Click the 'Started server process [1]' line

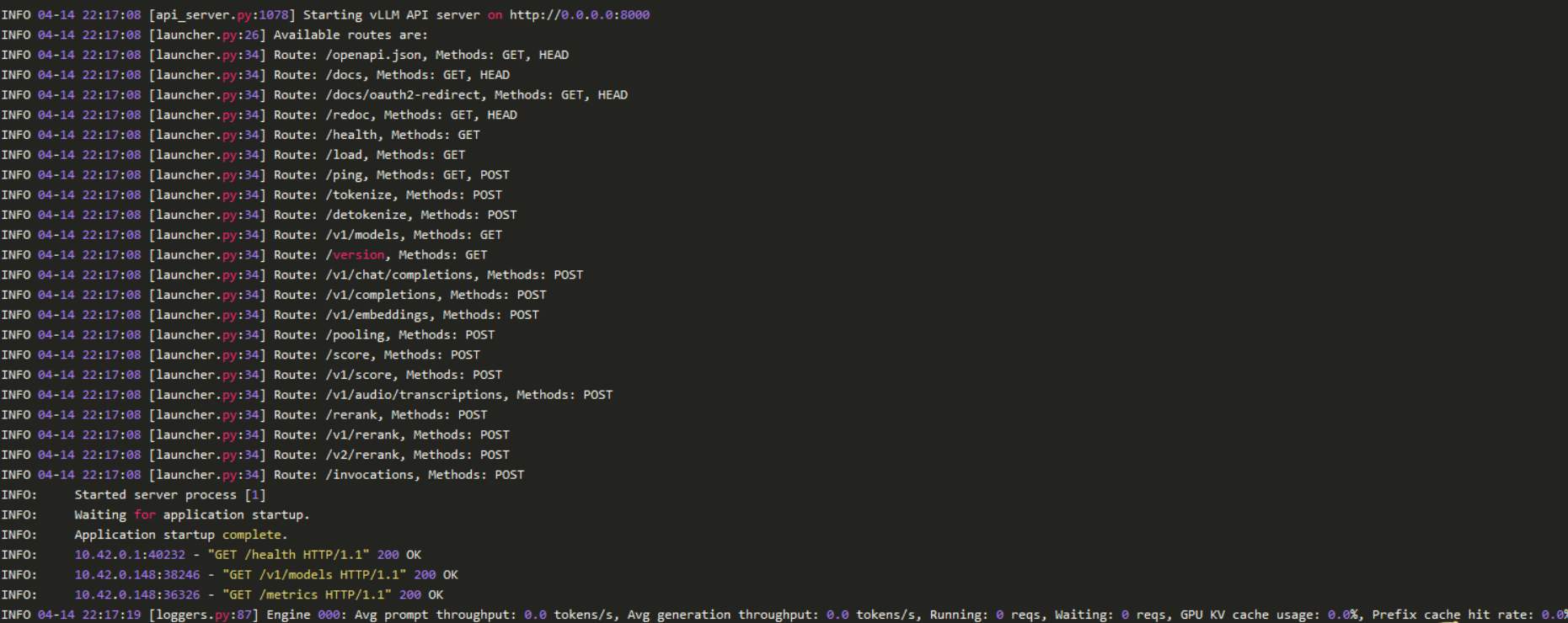(169, 495)
